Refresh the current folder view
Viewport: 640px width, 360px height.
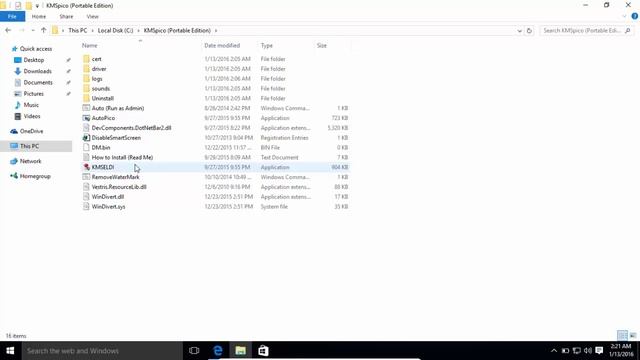529,31
